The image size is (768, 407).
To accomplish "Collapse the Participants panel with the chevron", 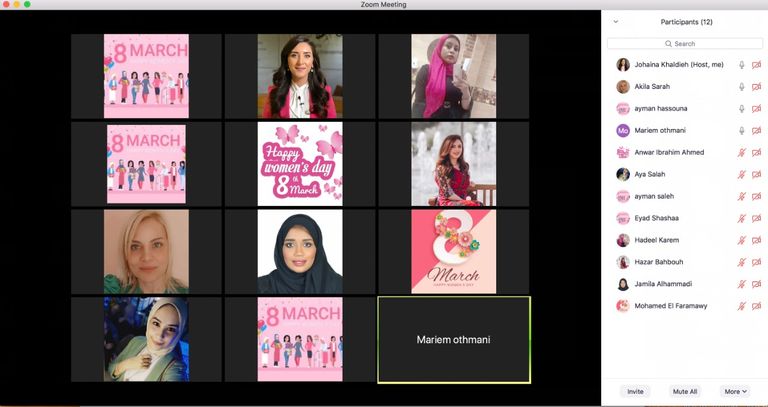I will pyautogui.click(x=615, y=21).
